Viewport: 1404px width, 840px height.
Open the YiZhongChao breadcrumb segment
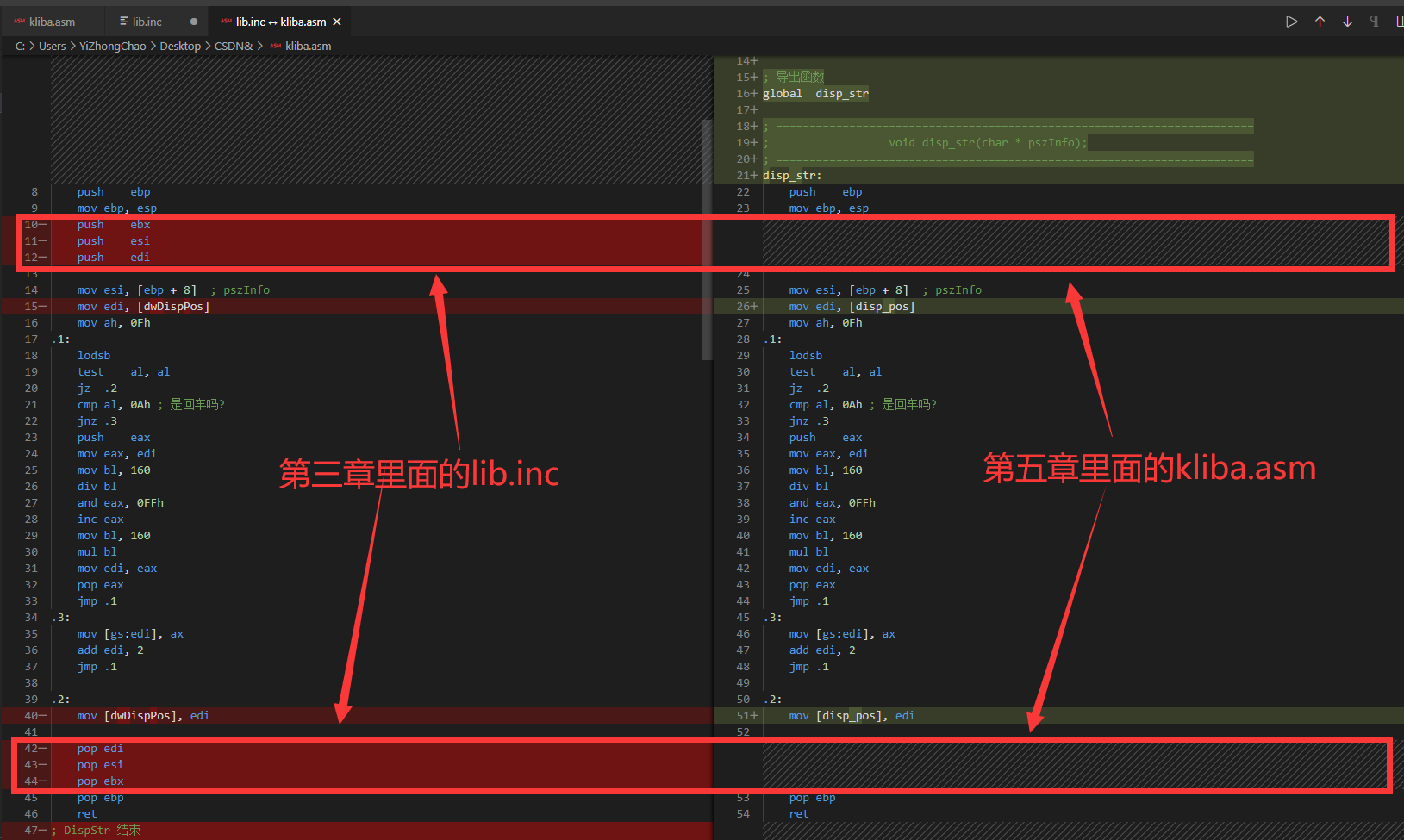(113, 47)
